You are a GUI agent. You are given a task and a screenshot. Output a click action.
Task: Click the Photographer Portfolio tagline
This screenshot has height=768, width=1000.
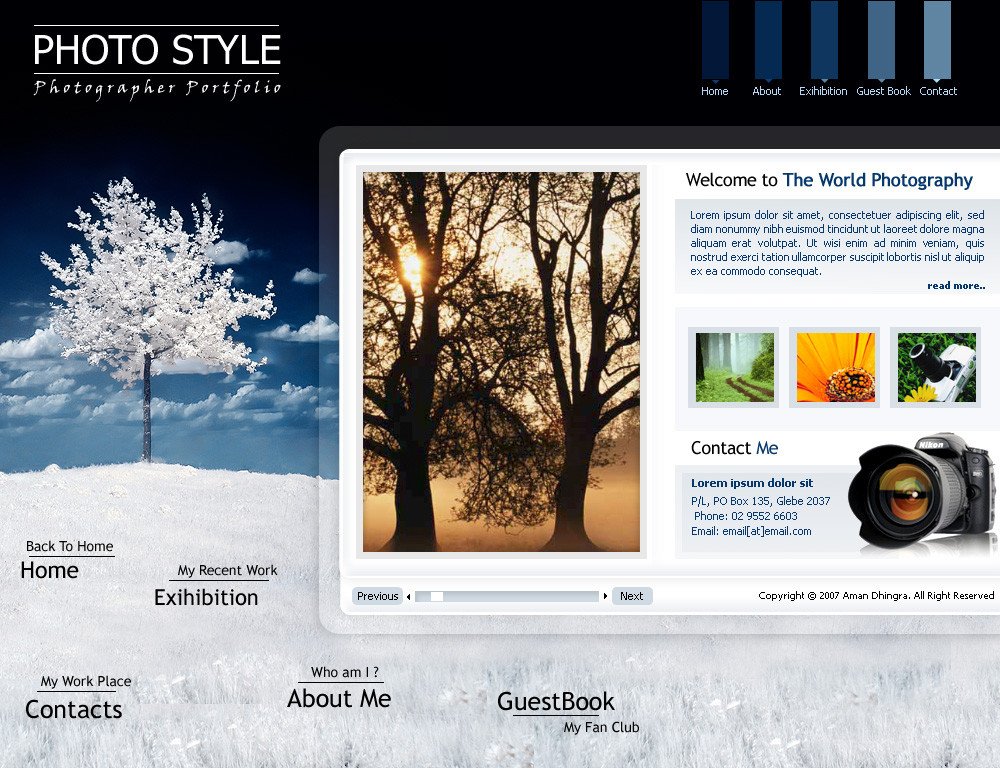(x=157, y=89)
